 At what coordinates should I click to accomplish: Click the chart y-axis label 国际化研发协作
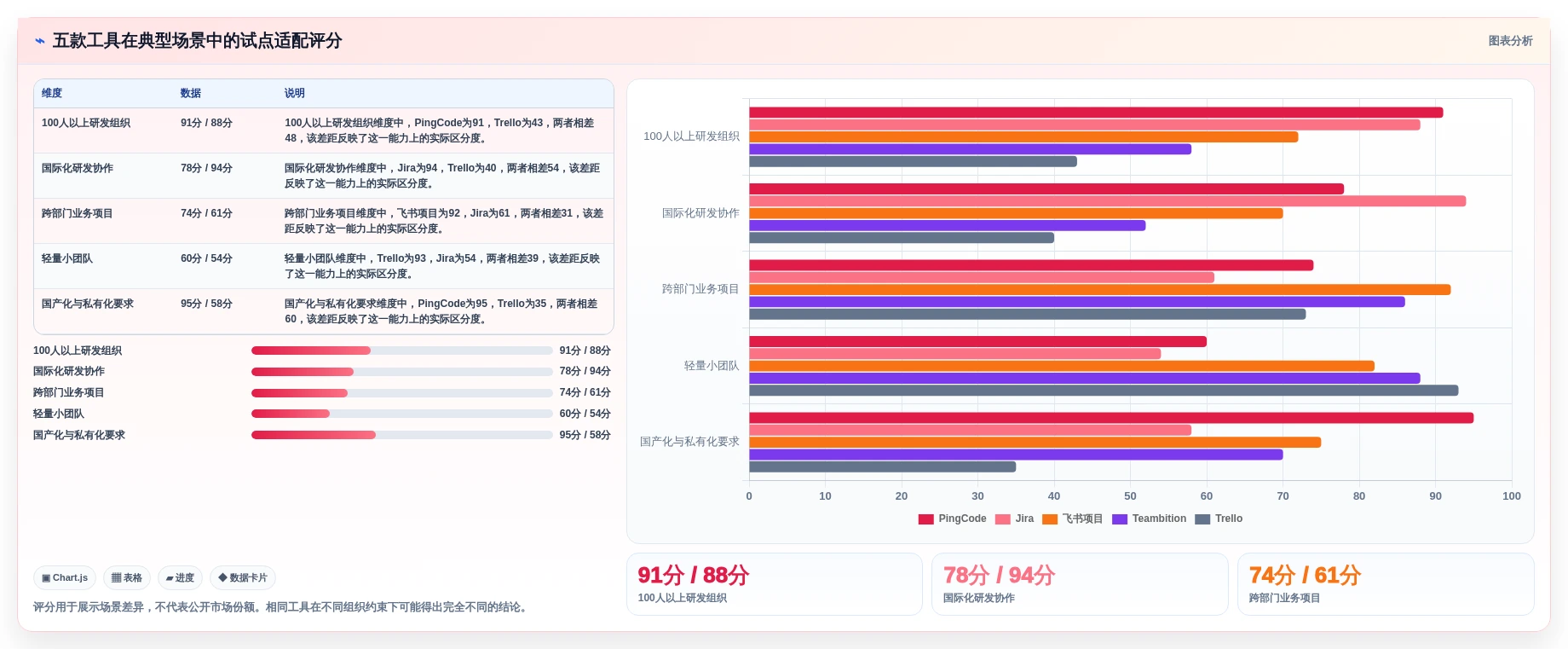(700, 213)
